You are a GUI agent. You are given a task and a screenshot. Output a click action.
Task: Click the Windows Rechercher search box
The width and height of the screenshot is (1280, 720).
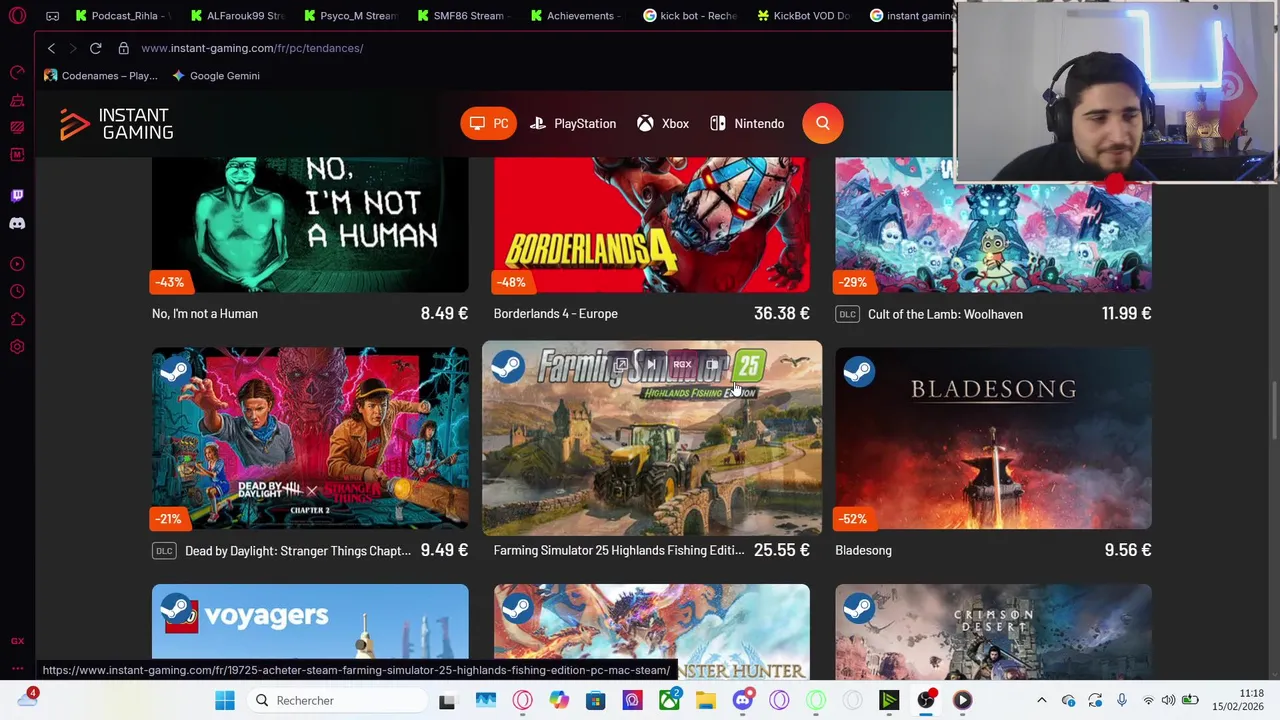point(338,700)
